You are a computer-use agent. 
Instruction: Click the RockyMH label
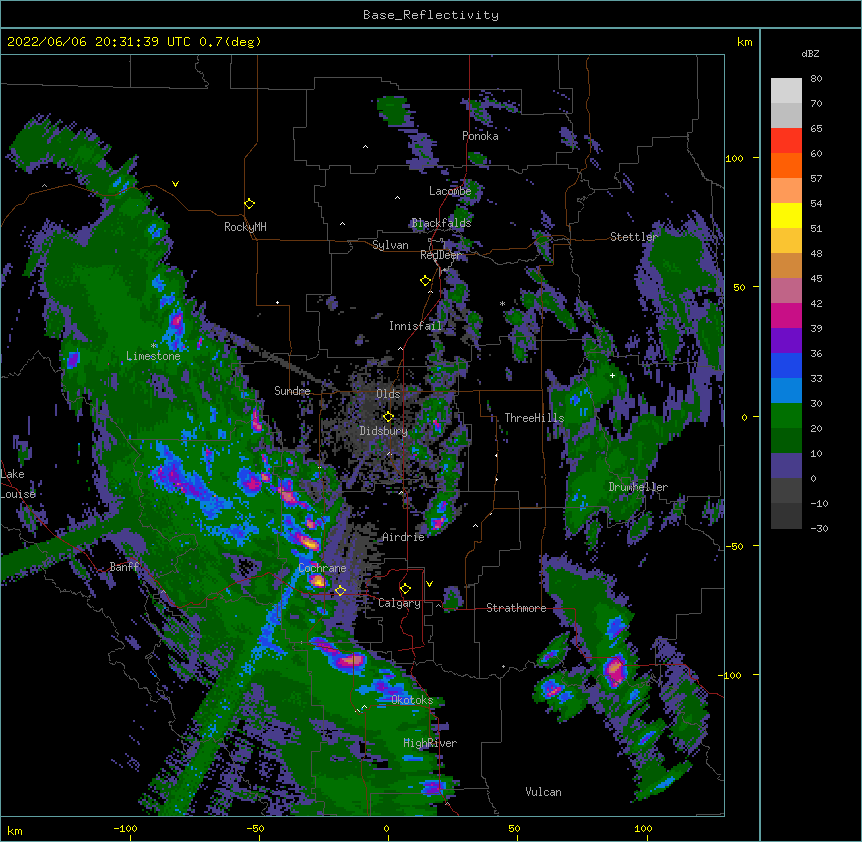[x=245, y=227]
